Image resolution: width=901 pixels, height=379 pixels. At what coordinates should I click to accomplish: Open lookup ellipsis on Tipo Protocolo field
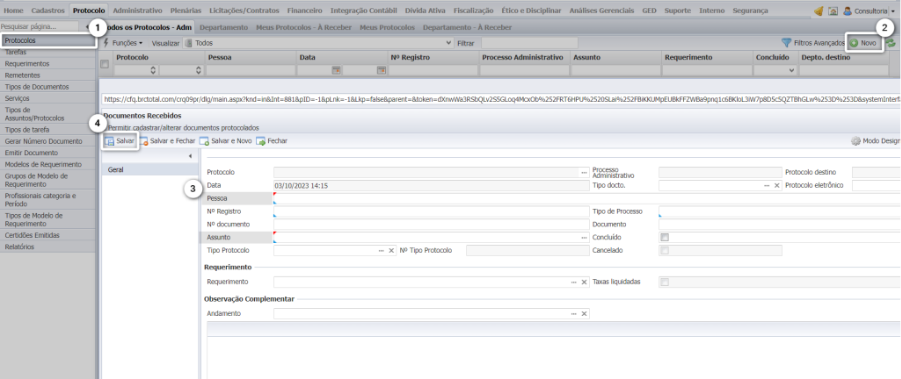(x=381, y=250)
